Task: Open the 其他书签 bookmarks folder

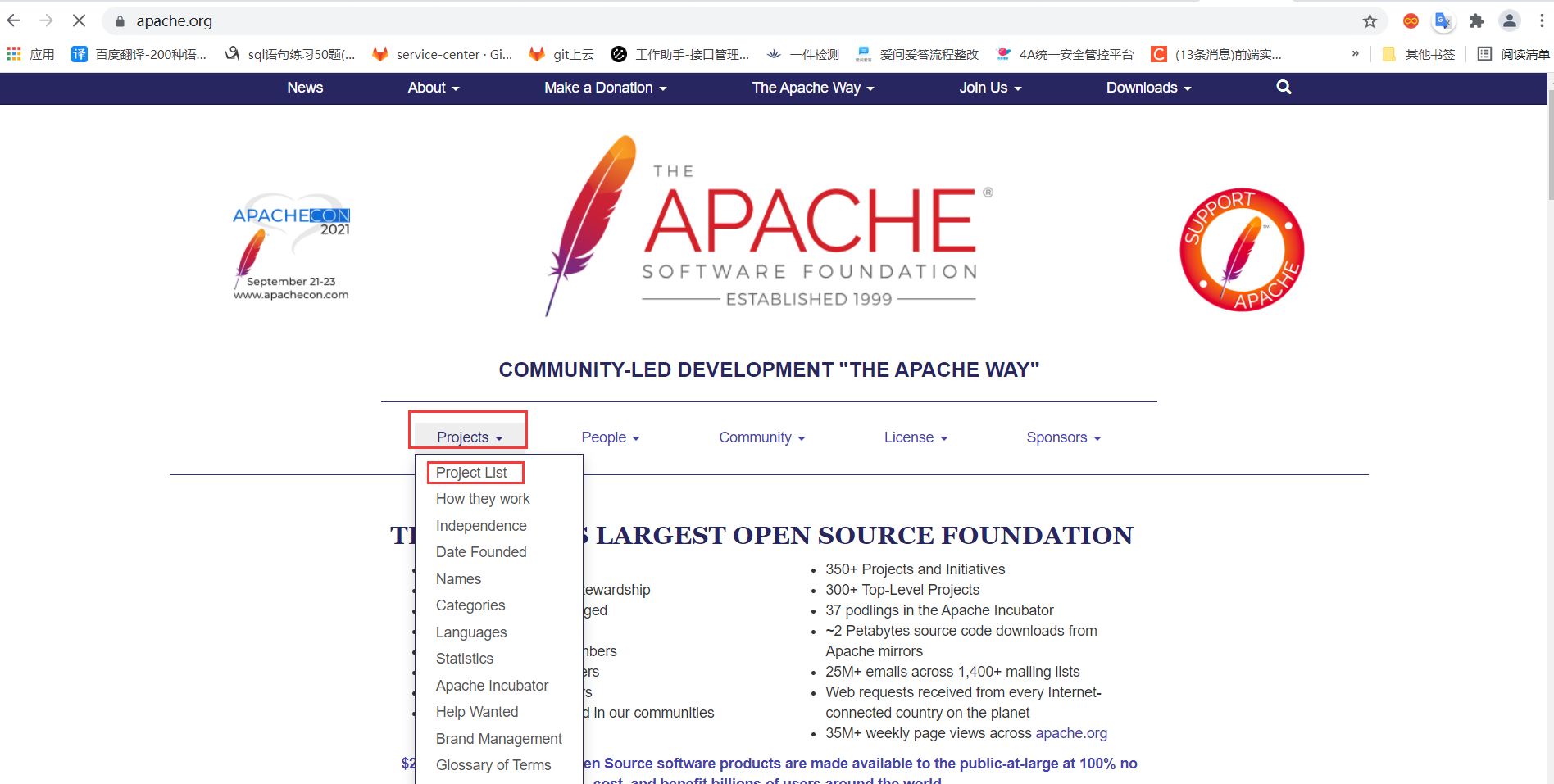Action: (1420, 54)
